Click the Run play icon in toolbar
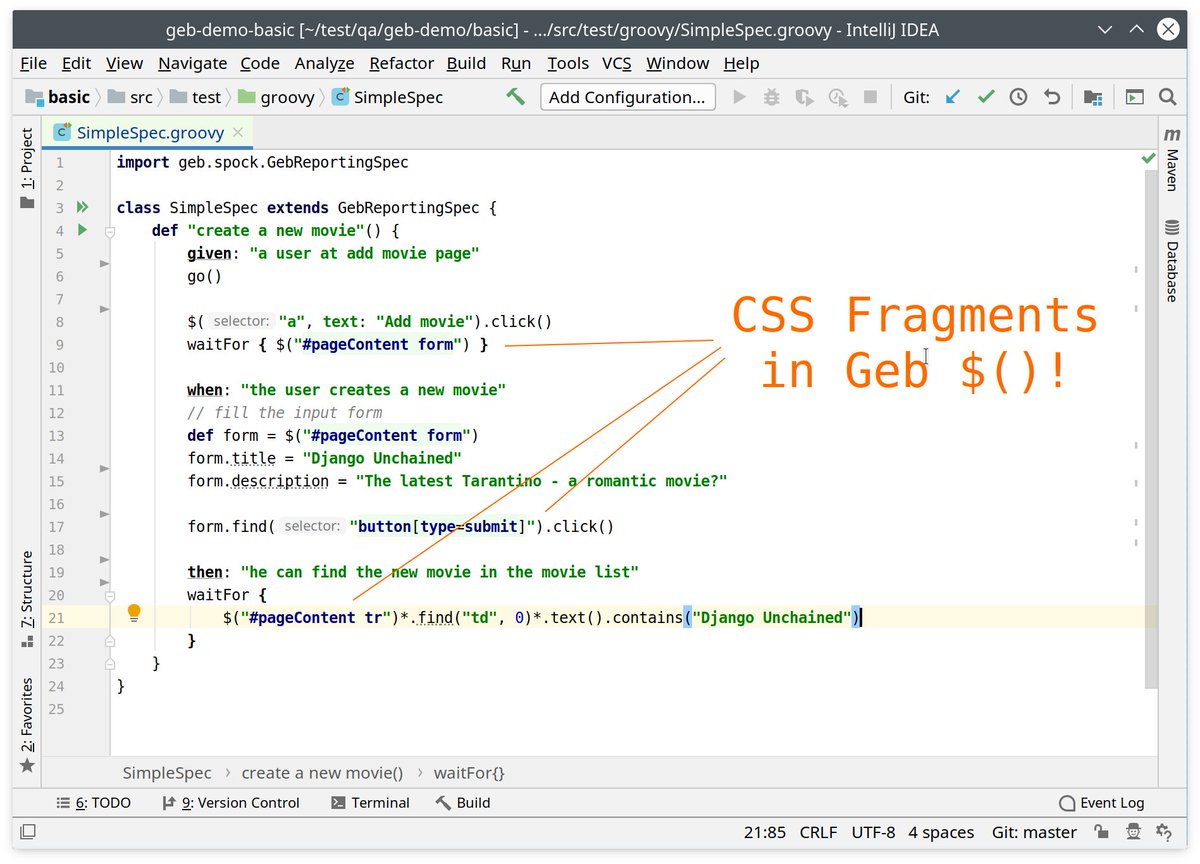 [739, 97]
